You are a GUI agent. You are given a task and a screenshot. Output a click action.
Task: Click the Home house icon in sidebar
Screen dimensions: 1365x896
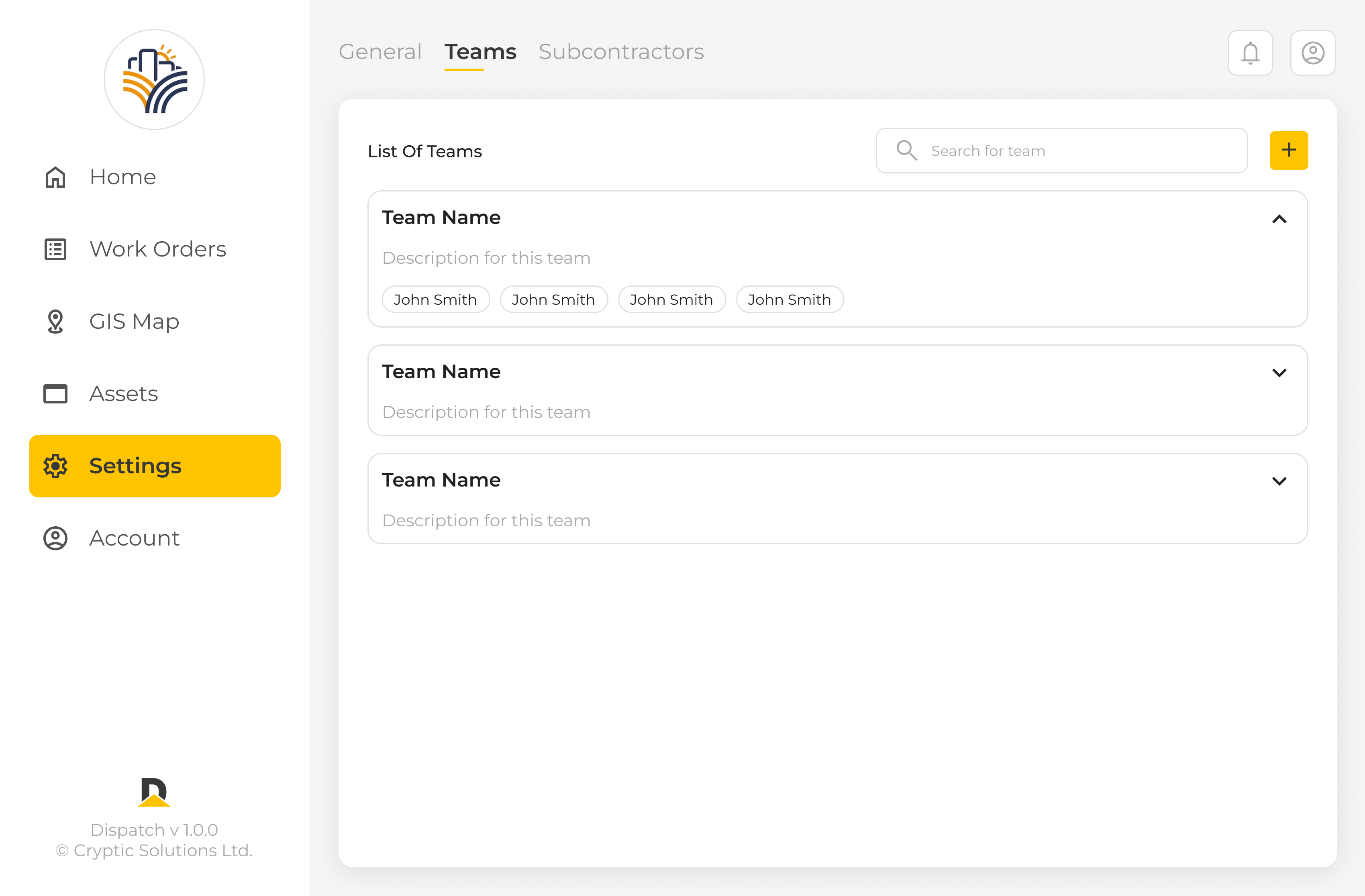coord(56,177)
